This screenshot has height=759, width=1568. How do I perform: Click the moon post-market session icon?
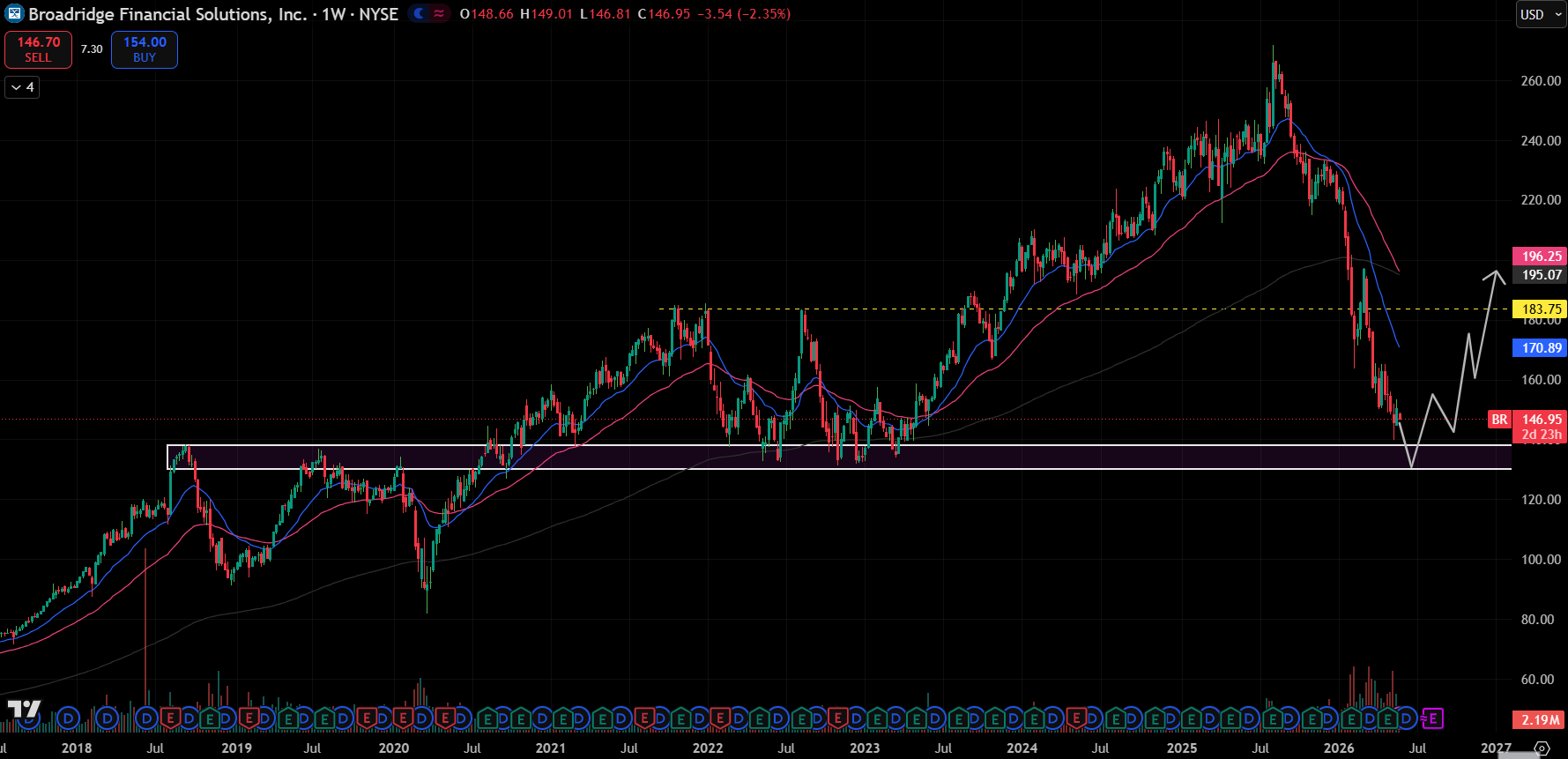pos(420,14)
